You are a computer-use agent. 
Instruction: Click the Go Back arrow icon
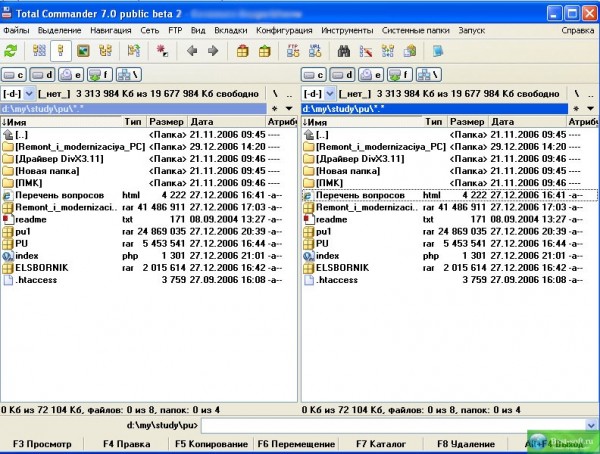(x=192, y=50)
